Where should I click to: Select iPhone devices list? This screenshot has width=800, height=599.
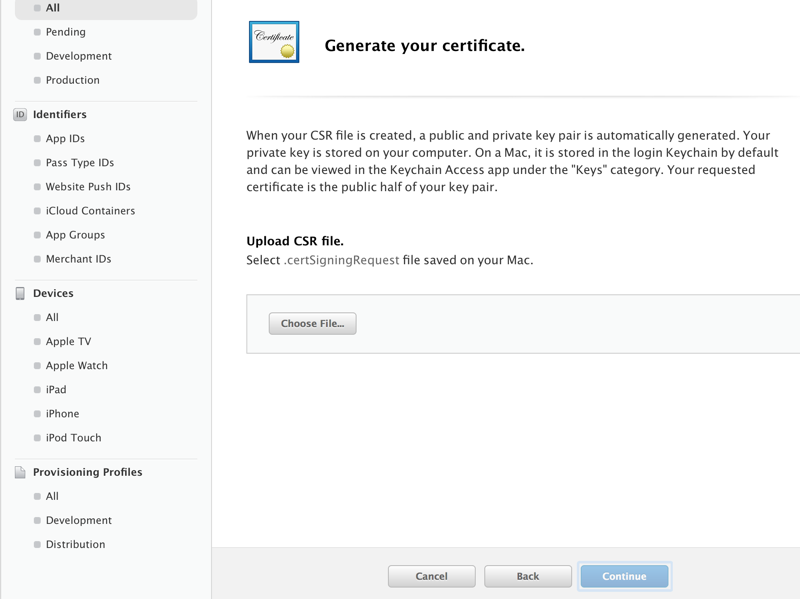coord(62,414)
